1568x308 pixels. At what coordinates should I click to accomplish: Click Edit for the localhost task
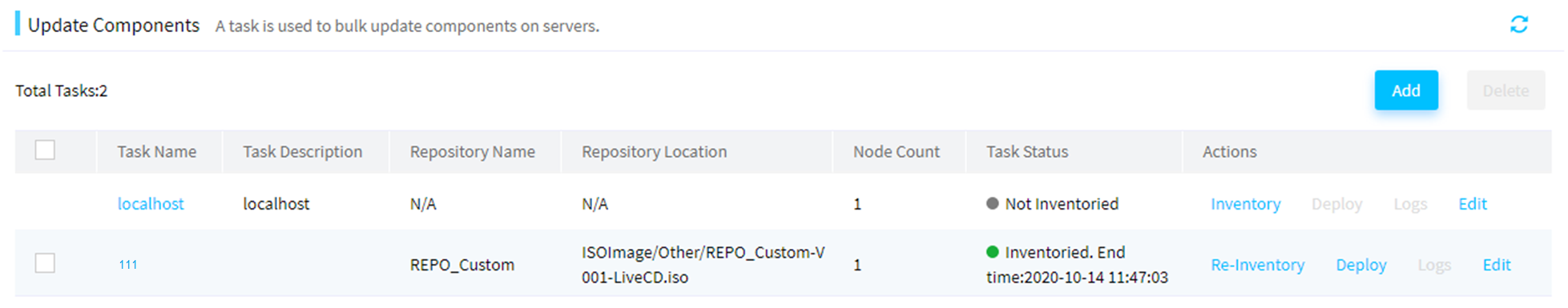pos(1472,204)
